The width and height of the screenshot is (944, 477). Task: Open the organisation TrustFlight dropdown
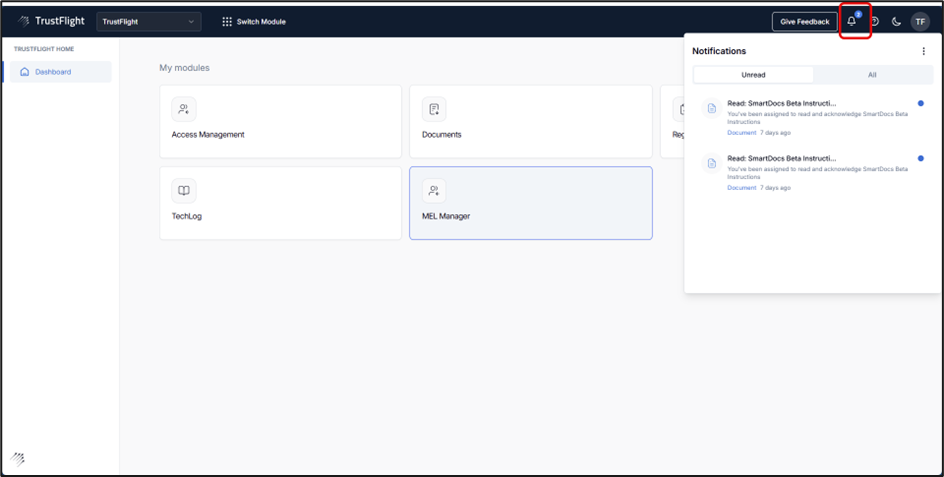148,22
